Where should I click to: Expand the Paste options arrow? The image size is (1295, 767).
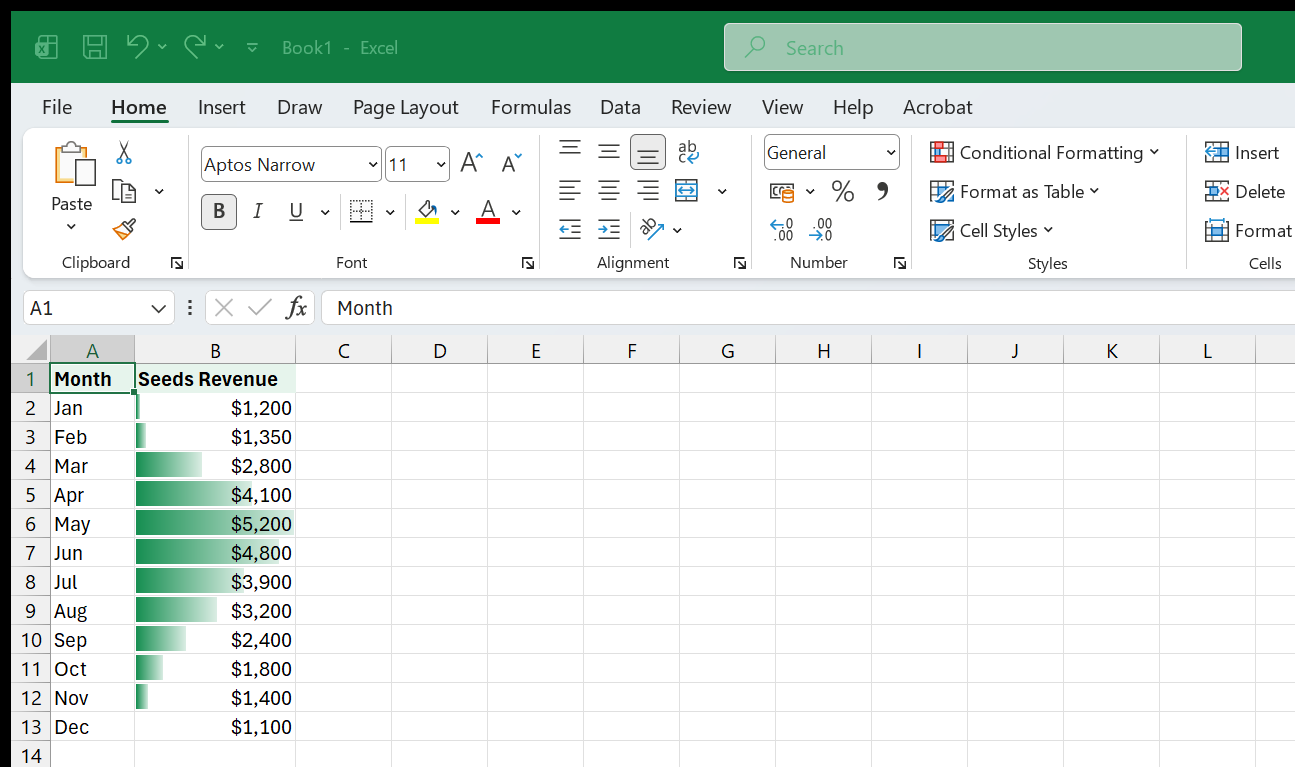(72, 227)
